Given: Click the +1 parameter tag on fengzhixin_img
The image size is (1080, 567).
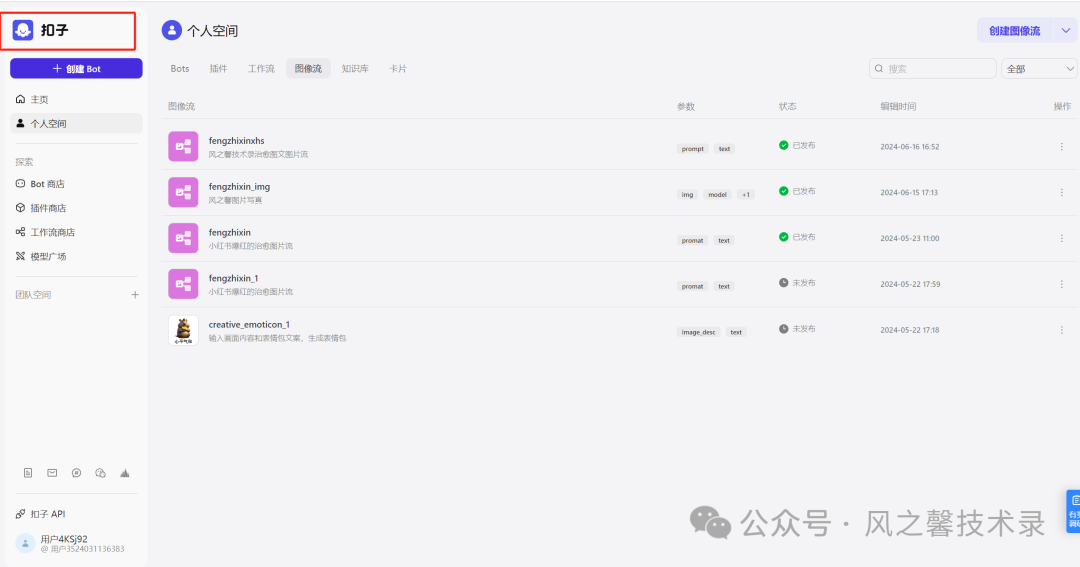Looking at the screenshot, I should pos(746,195).
